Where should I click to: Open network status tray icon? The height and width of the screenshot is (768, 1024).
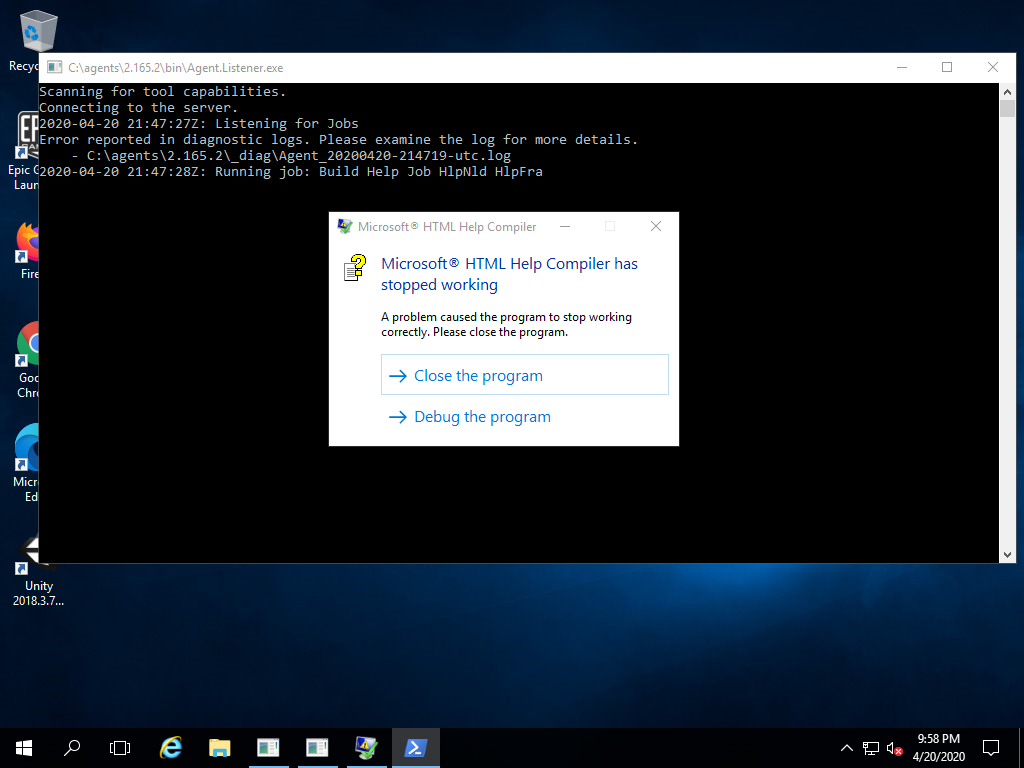click(871, 747)
